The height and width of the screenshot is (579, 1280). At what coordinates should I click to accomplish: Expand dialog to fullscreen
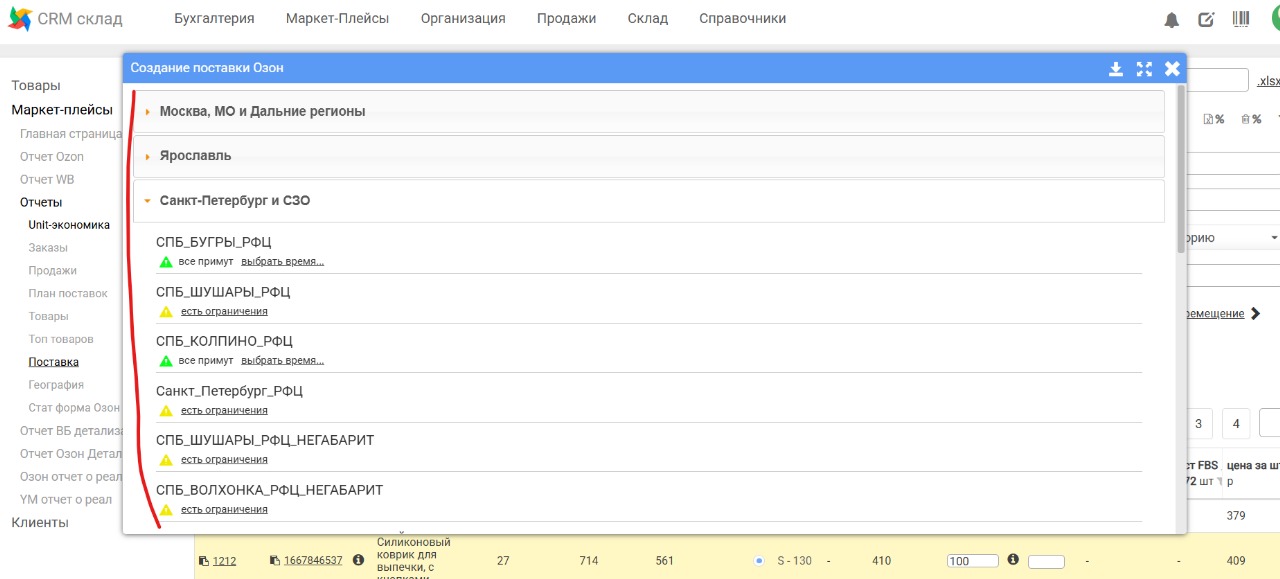pos(1144,69)
